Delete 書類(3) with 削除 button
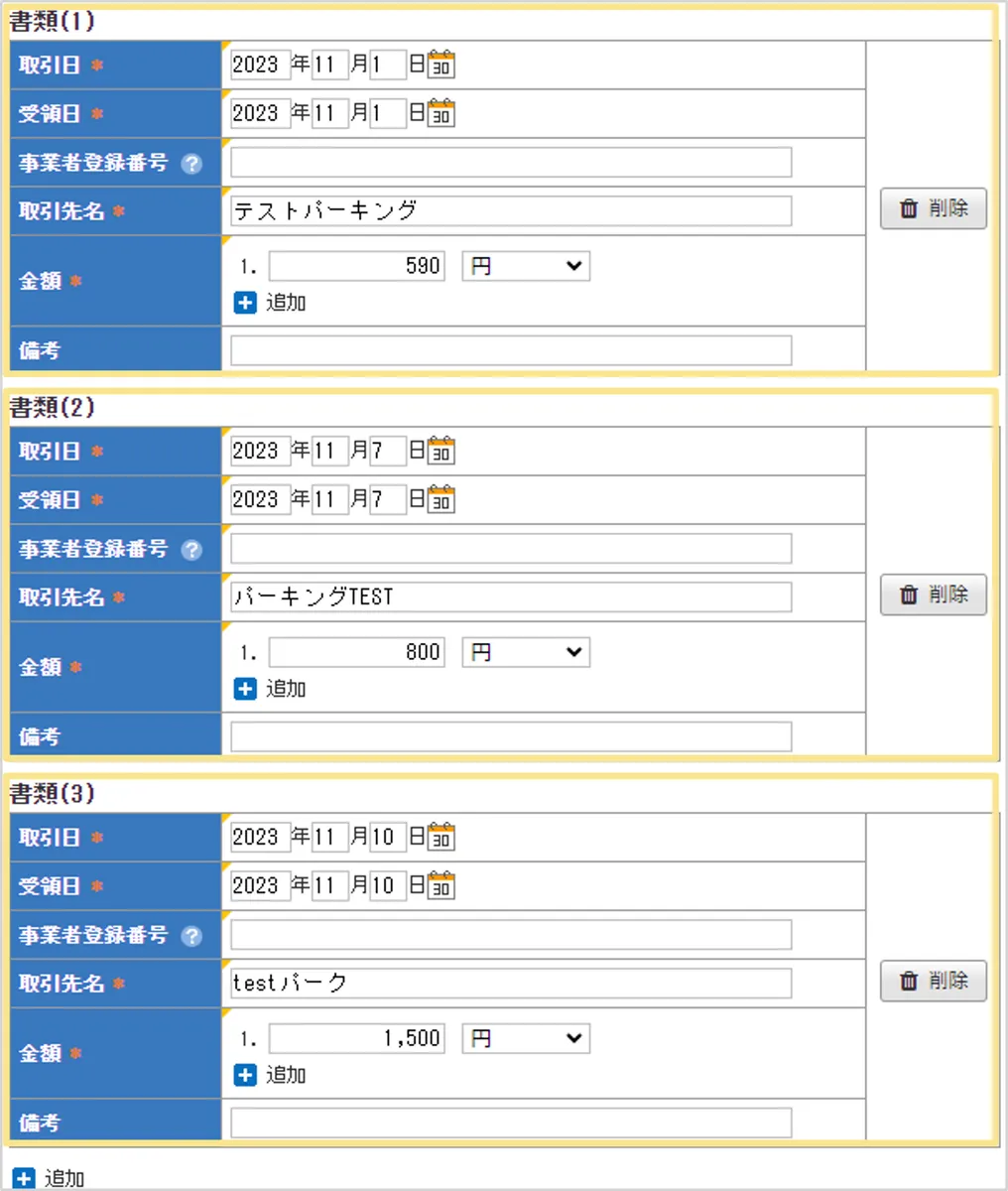Viewport: 1008px width, 1191px height. point(933,981)
